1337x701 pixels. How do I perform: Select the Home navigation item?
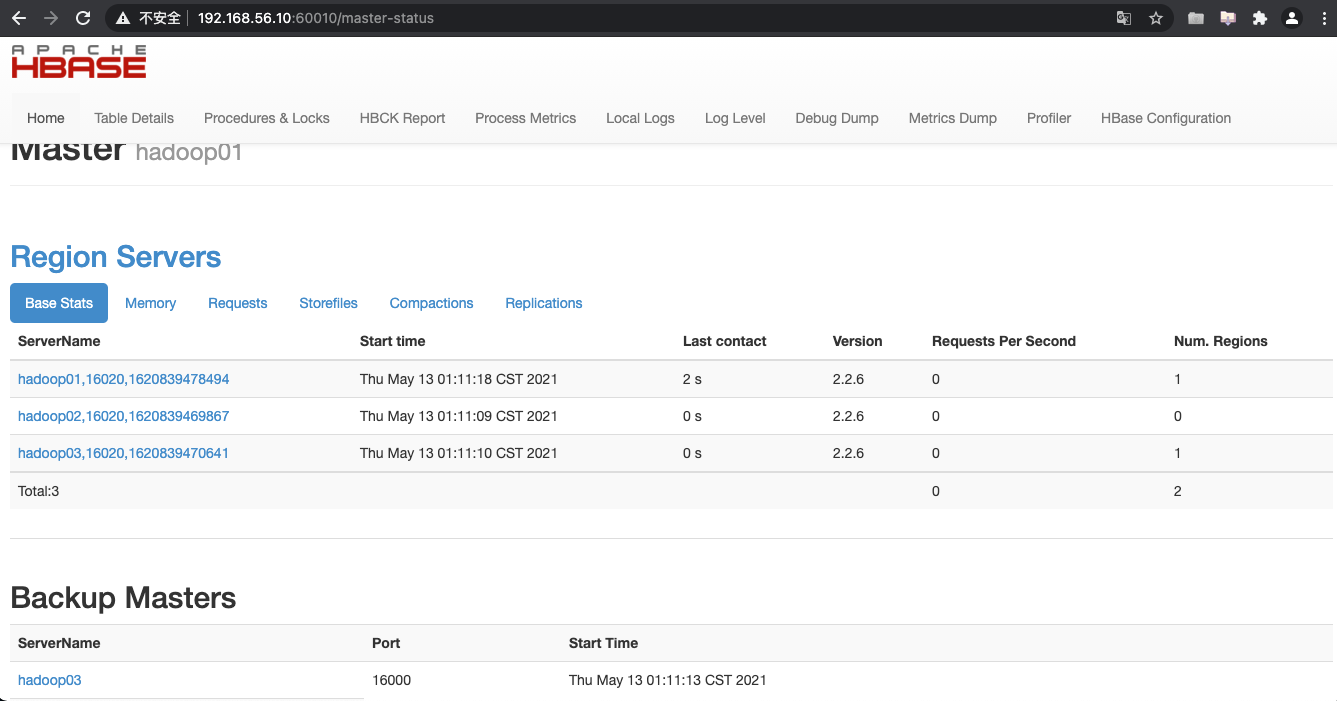(x=46, y=118)
